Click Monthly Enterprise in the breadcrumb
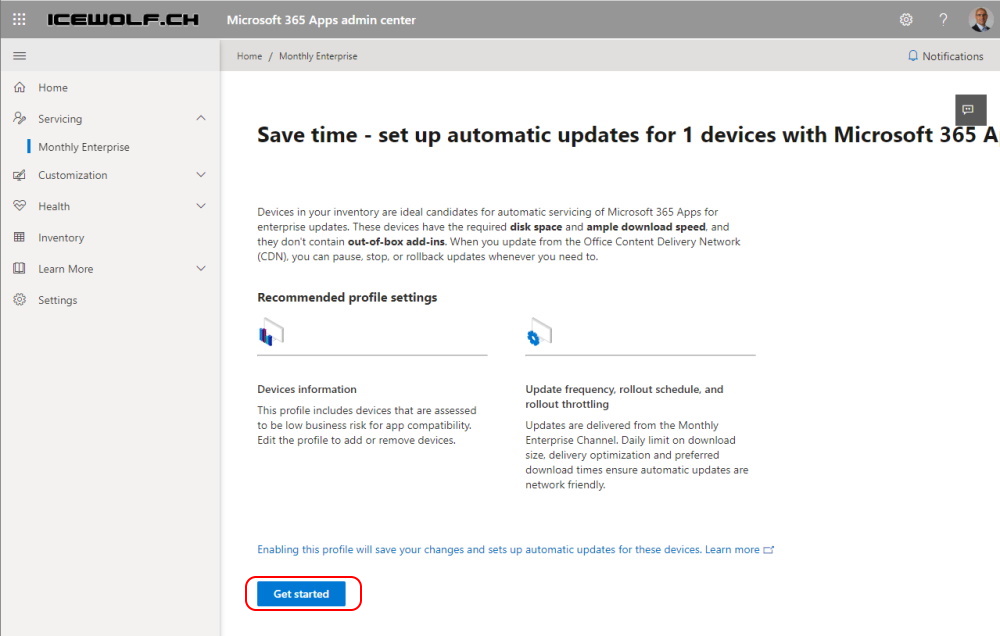Image resolution: width=1000 pixels, height=636 pixels. [x=318, y=56]
